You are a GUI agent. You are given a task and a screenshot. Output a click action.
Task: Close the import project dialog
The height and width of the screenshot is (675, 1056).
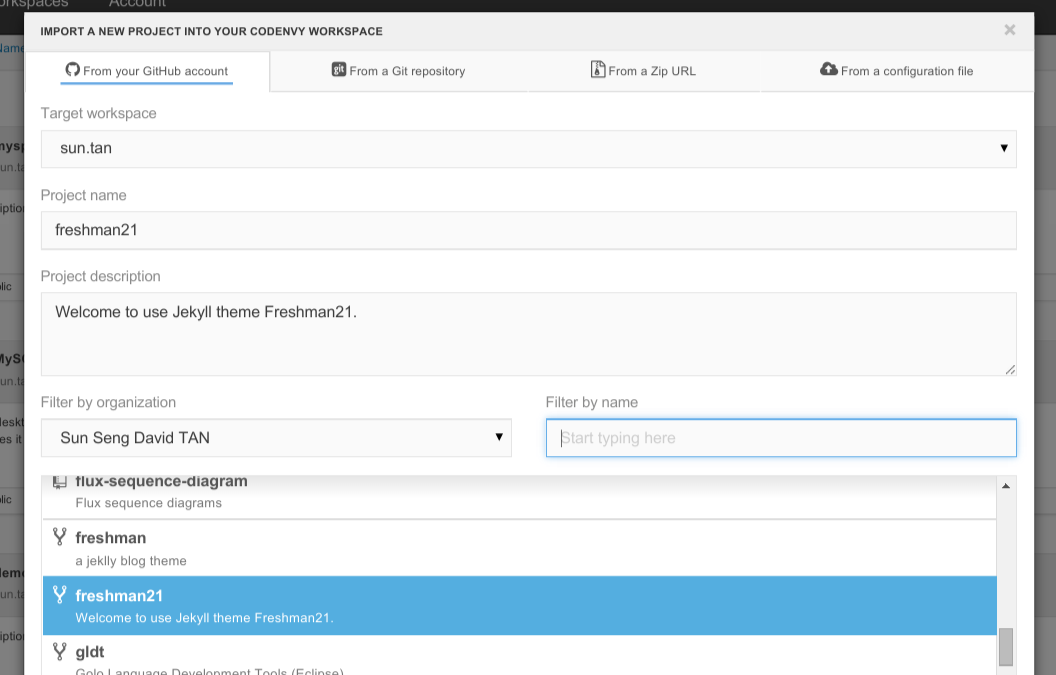tap(1010, 30)
